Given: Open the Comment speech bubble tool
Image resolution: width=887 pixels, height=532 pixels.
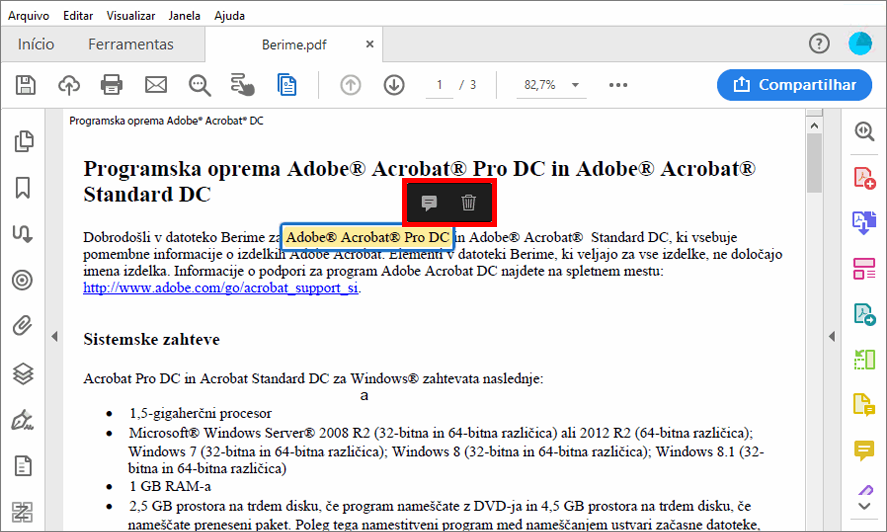Looking at the screenshot, I should (864, 451).
